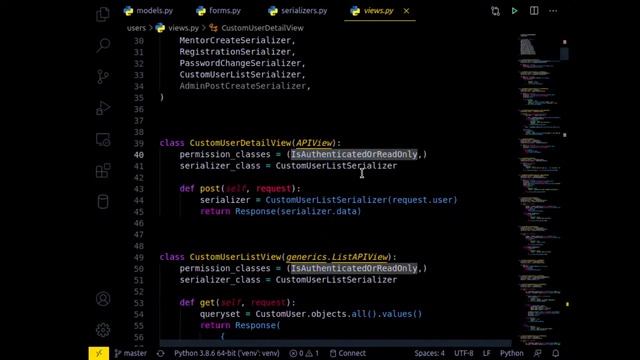Click the remote window indicator in status bar
Image resolution: width=640 pixels, height=360 pixels.
pyautogui.click(x=99, y=353)
